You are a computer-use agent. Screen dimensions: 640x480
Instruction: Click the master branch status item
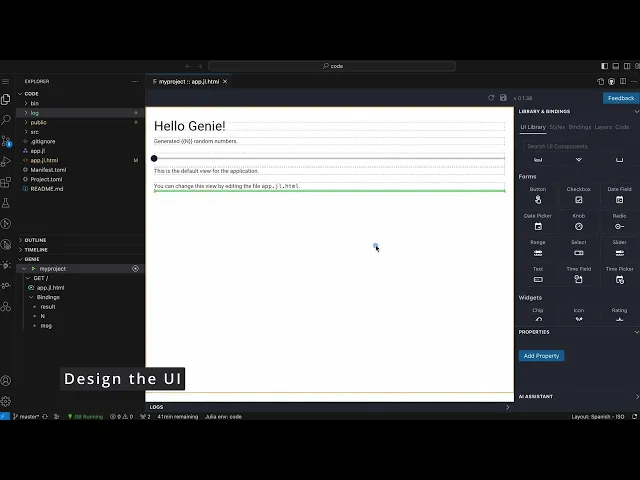click(26, 417)
